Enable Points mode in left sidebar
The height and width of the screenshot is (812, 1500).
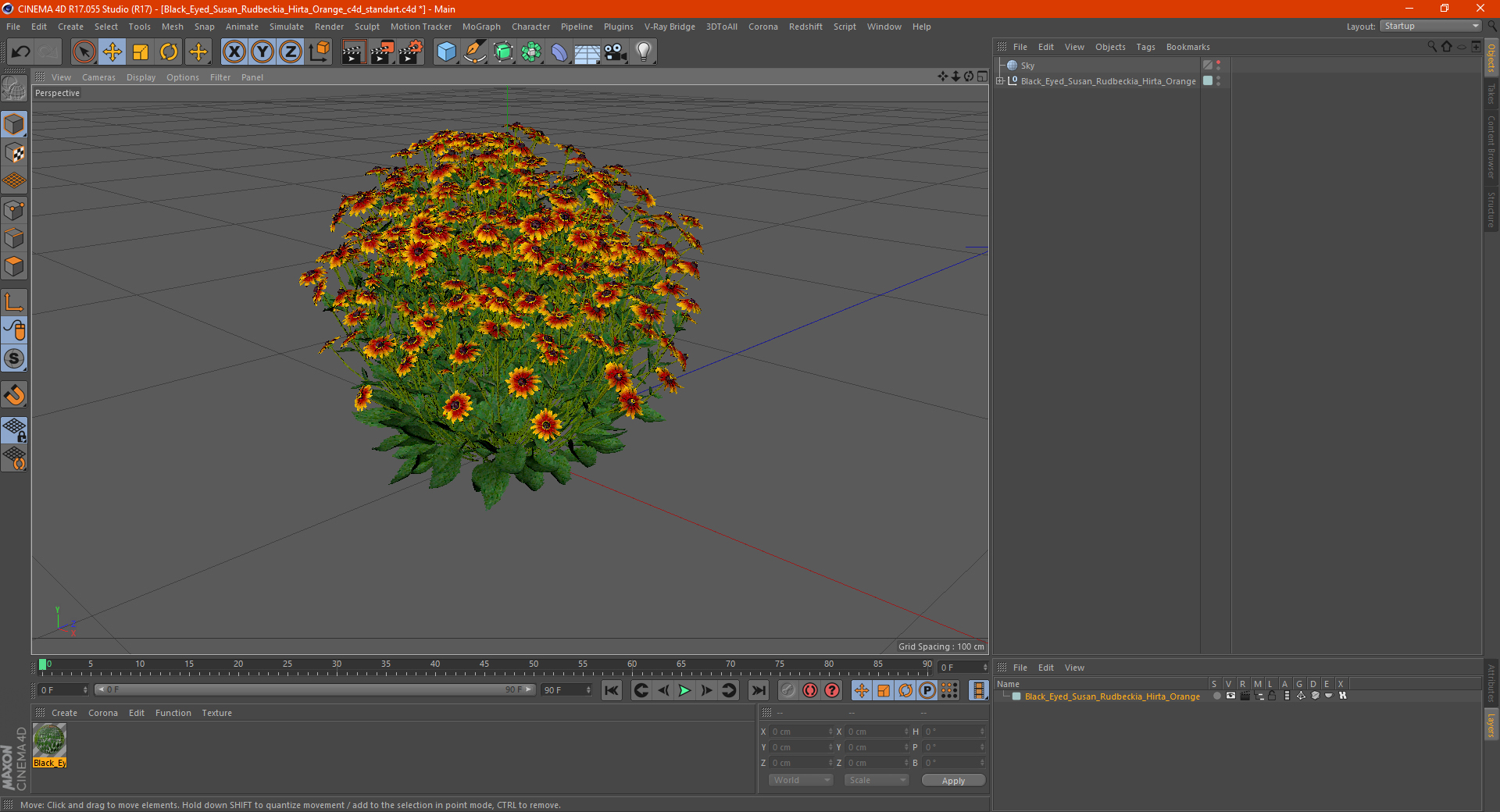click(x=14, y=210)
